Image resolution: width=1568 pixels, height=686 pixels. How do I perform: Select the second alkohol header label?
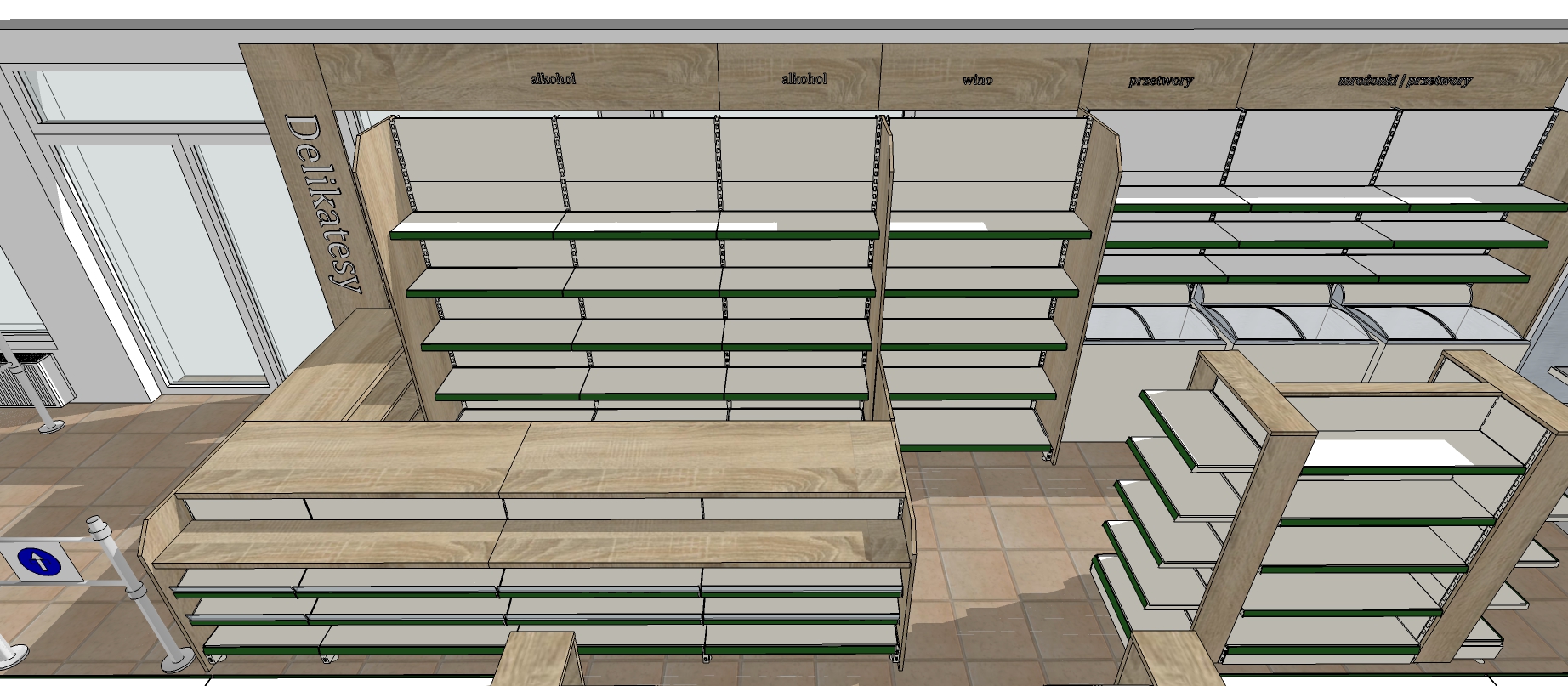point(804,79)
